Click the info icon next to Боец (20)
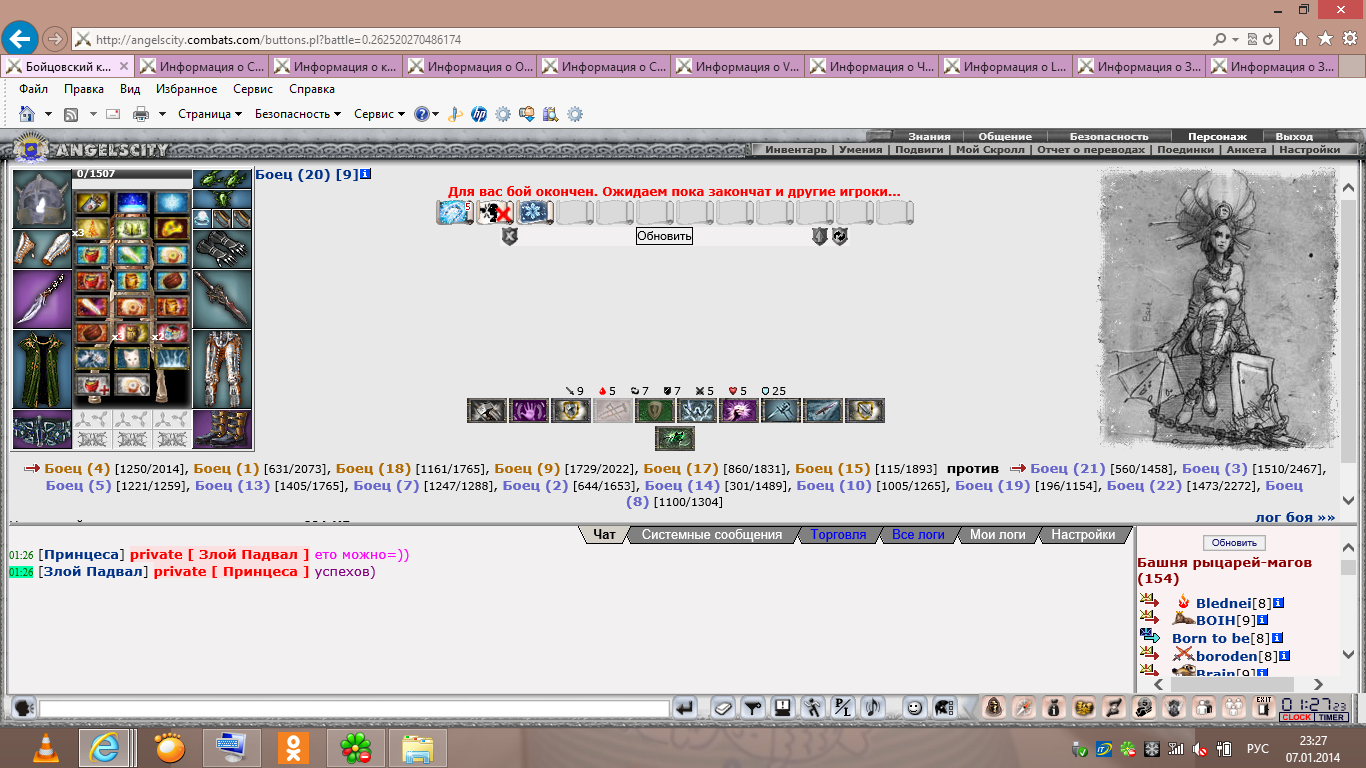Screen dimensions: 1366x768 coord(365,174)
